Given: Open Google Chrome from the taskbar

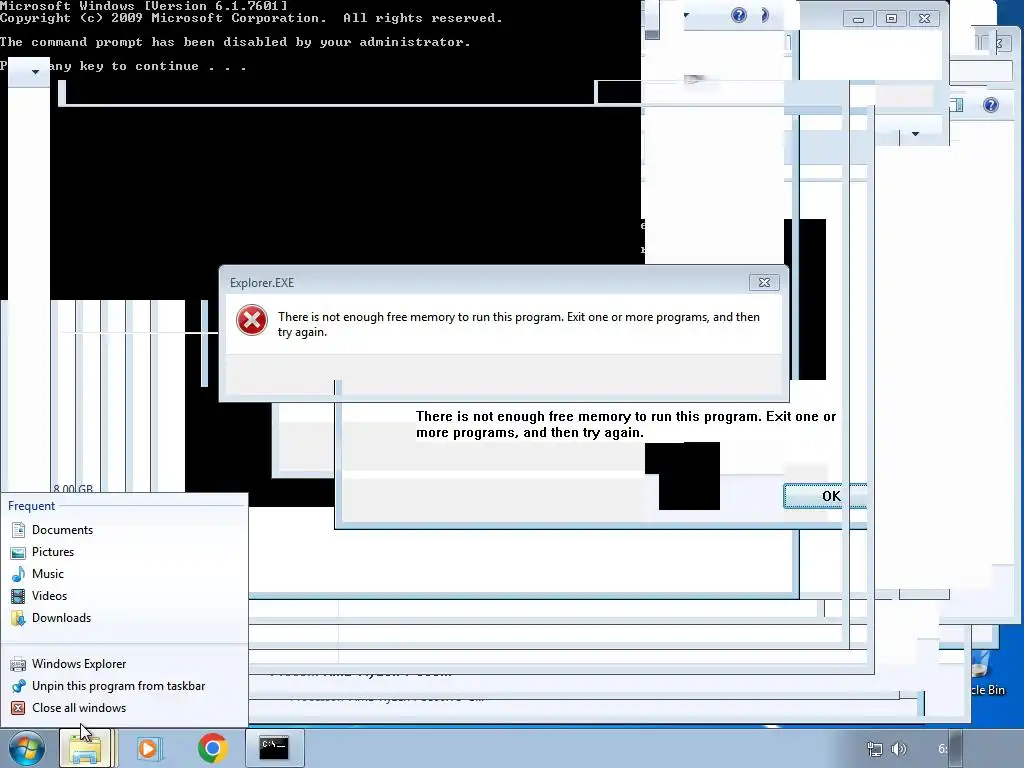Looking at the screenshot, I should point(212,748).
